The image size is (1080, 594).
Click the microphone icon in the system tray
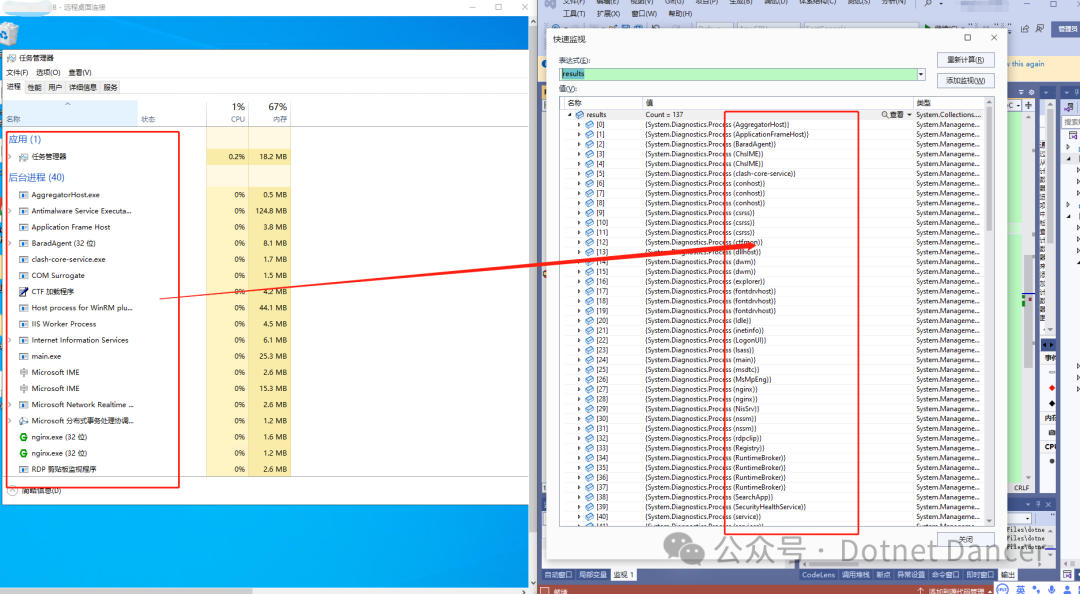coord(1051,589)
